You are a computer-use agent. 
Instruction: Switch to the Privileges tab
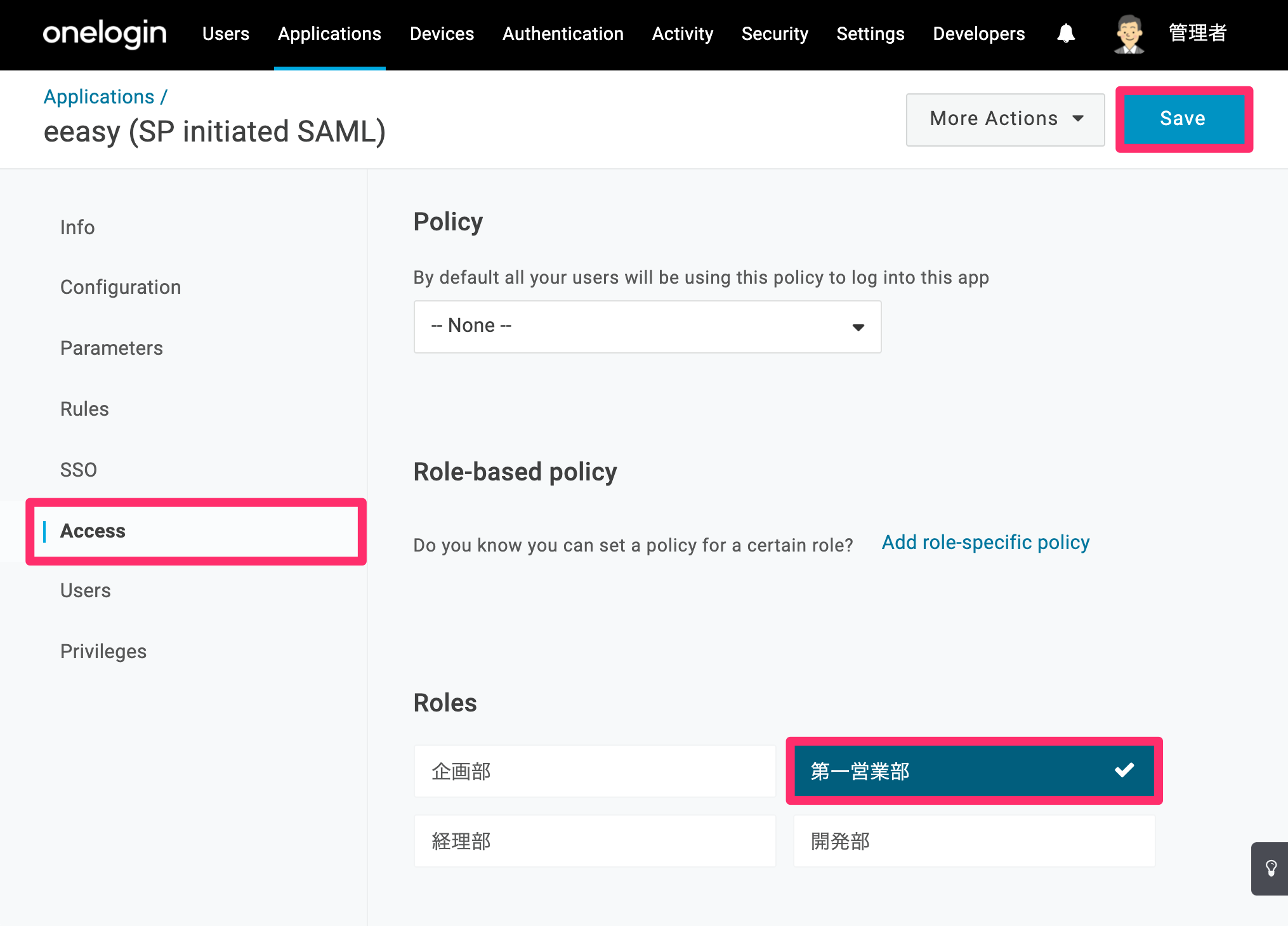103,651
